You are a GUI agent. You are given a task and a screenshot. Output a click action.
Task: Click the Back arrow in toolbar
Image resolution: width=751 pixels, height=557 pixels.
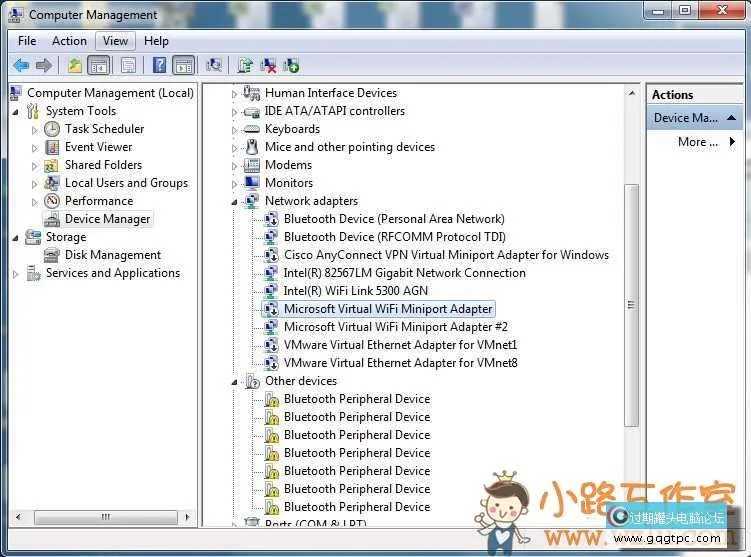tap(20, 66)
